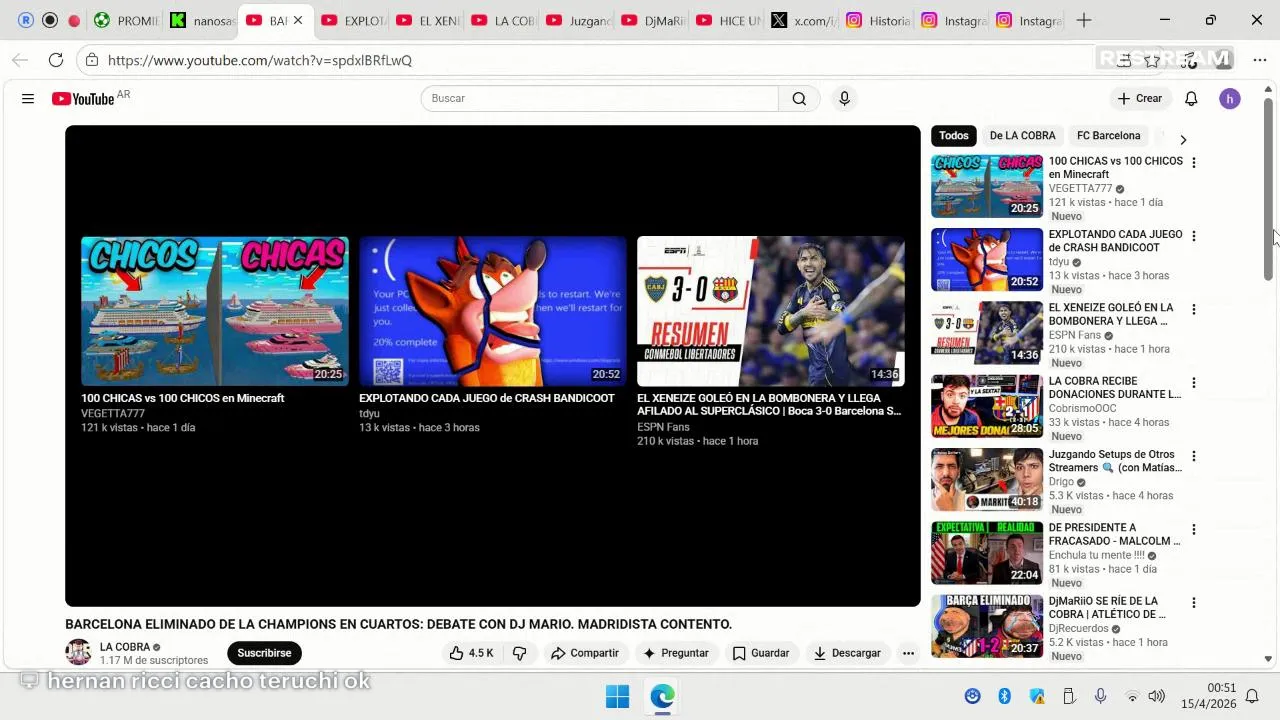Open YouTube notifications bell
Screen dimensions: 1280x720
point(1191,98)
